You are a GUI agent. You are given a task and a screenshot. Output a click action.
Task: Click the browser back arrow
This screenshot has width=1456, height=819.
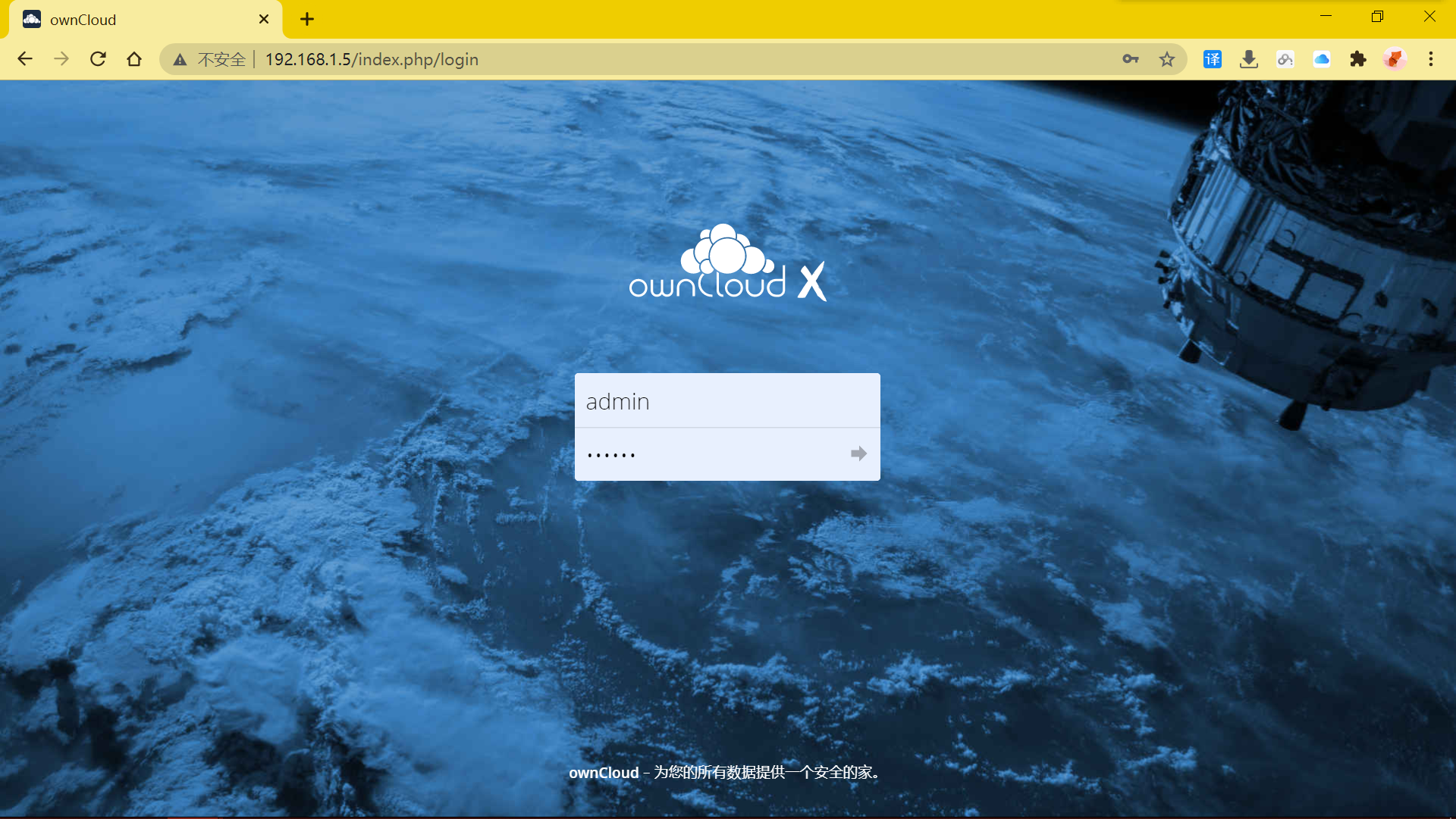click(x=25, y=59)
